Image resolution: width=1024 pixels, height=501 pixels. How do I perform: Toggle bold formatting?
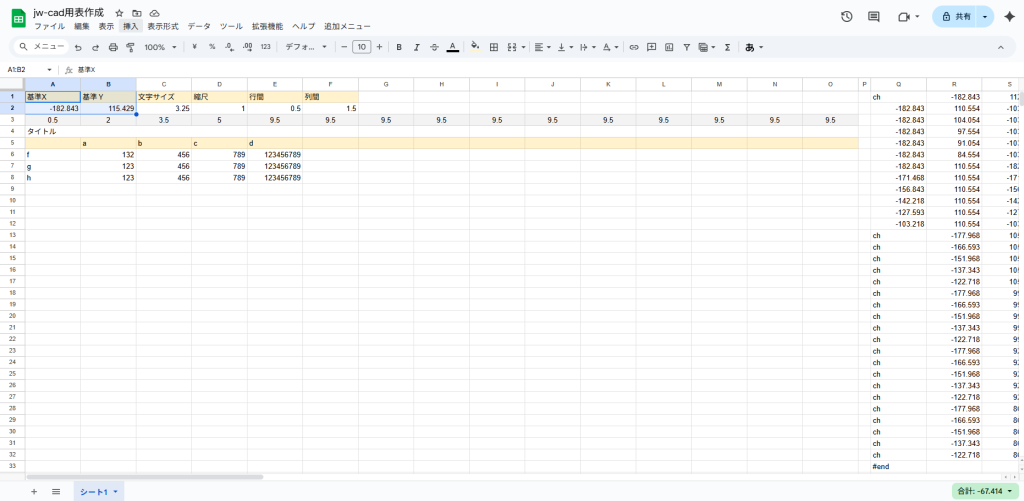point(399,47)
